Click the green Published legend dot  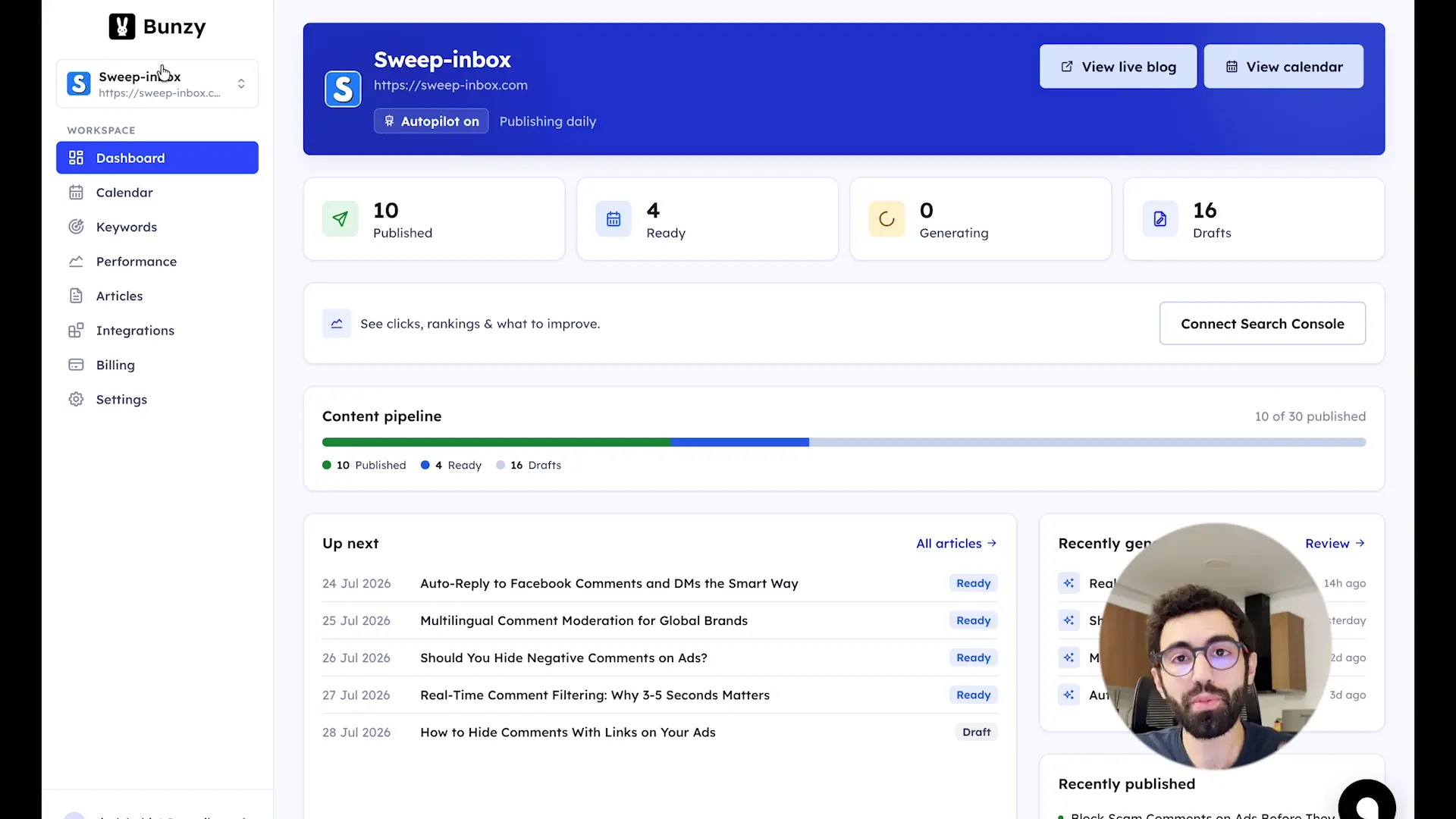(327, 465)
